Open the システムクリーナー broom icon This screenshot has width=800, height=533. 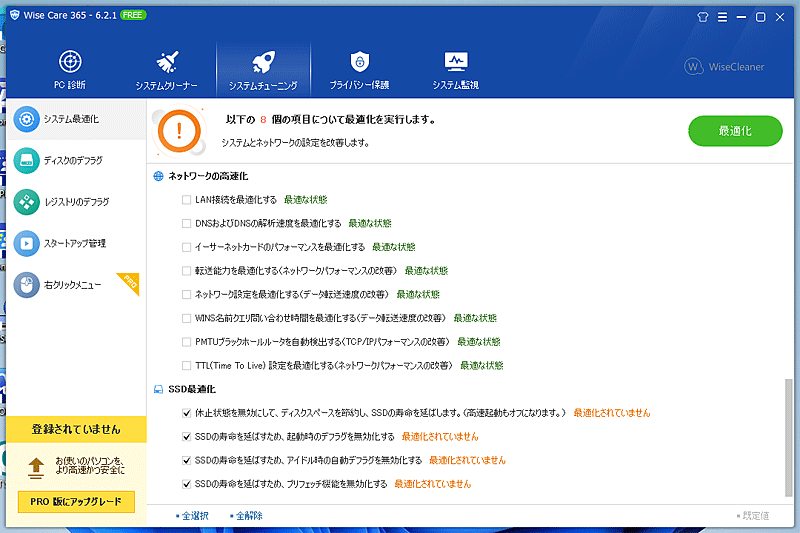[167, 62]
